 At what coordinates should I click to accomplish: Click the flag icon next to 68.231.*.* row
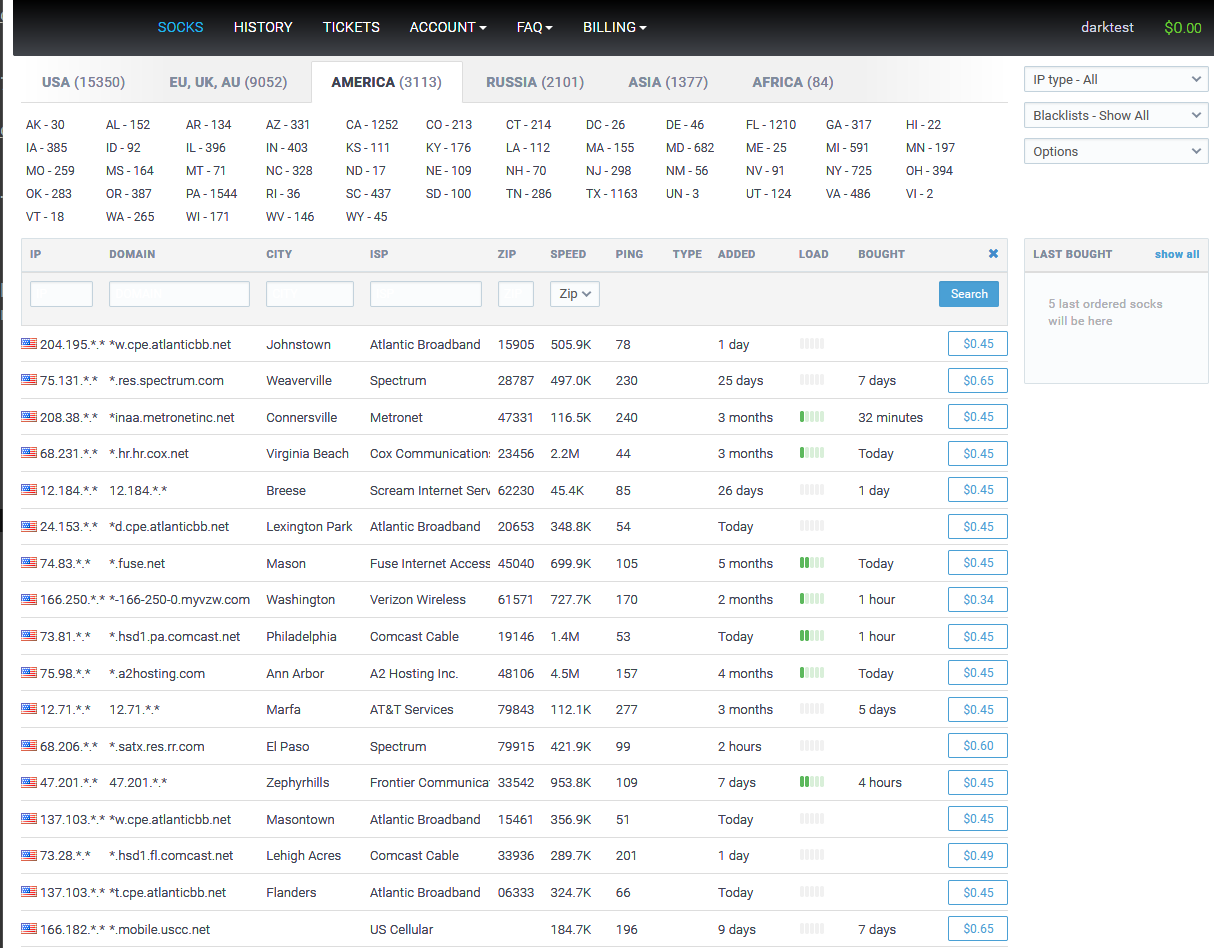(x=27, y=452)
